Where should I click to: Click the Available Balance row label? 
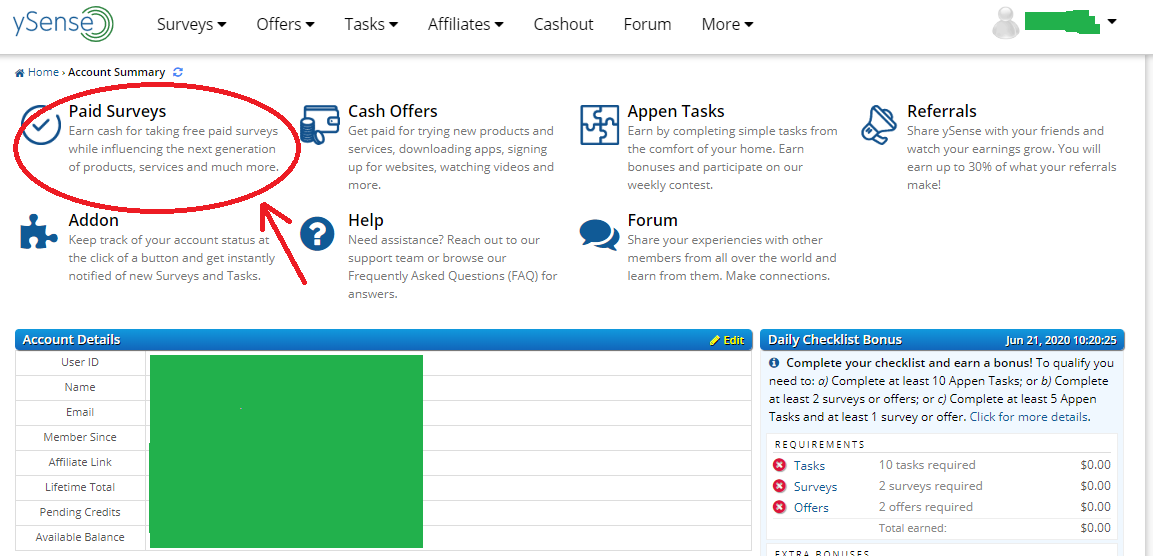tap(80, 537)
